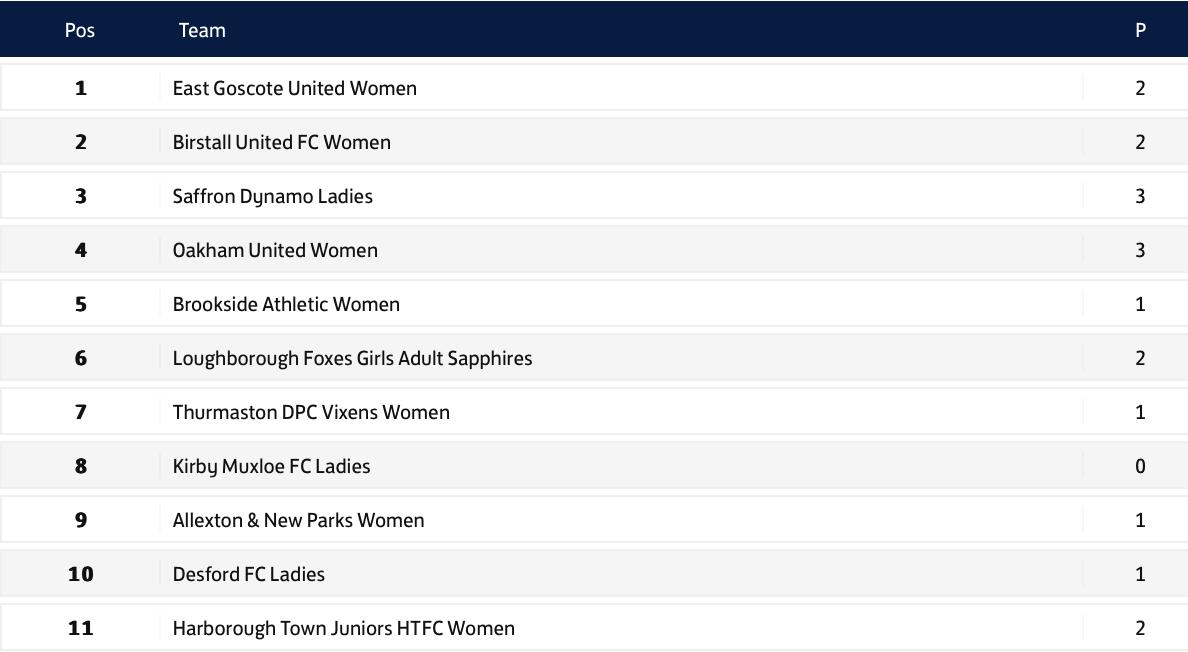Open Loughborough Foxes Girls Adult Sapphires
The height and width of the screenshot is (652, 1188).
[352, 358]
